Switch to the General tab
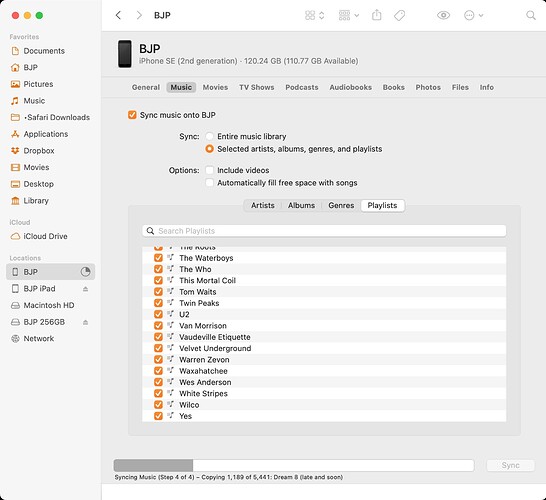 146,87
